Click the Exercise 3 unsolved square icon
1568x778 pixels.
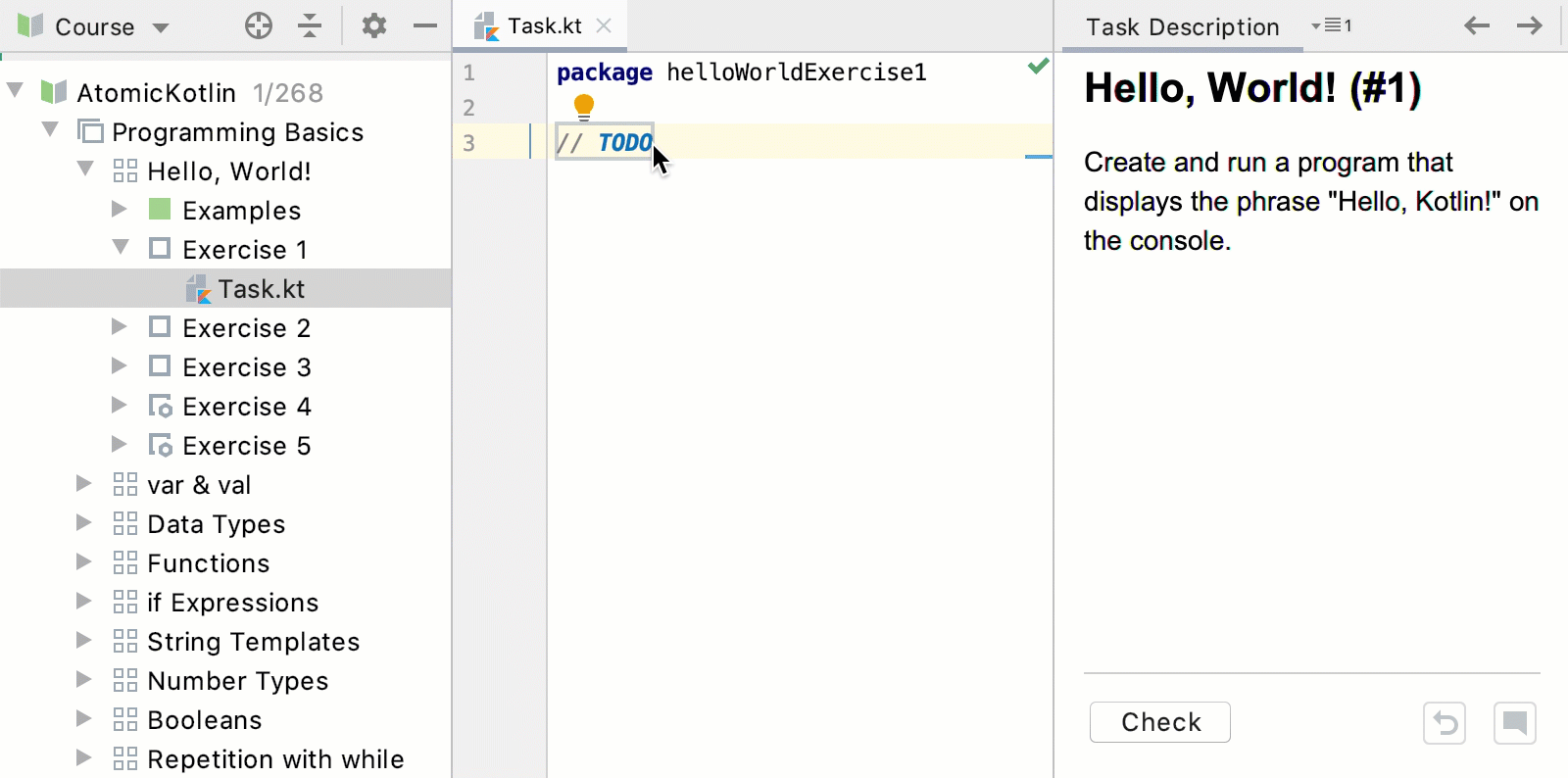click(x=160, y=365)
